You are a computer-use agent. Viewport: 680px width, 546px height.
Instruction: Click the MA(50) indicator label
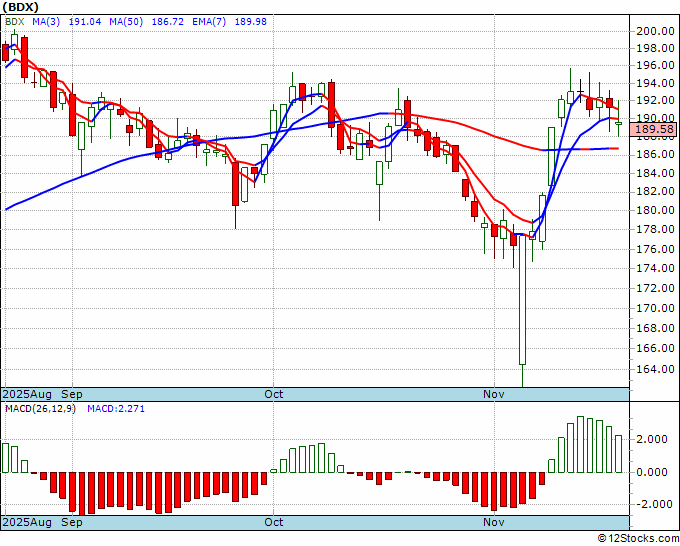pyautogui.click(x=126, y=22)
